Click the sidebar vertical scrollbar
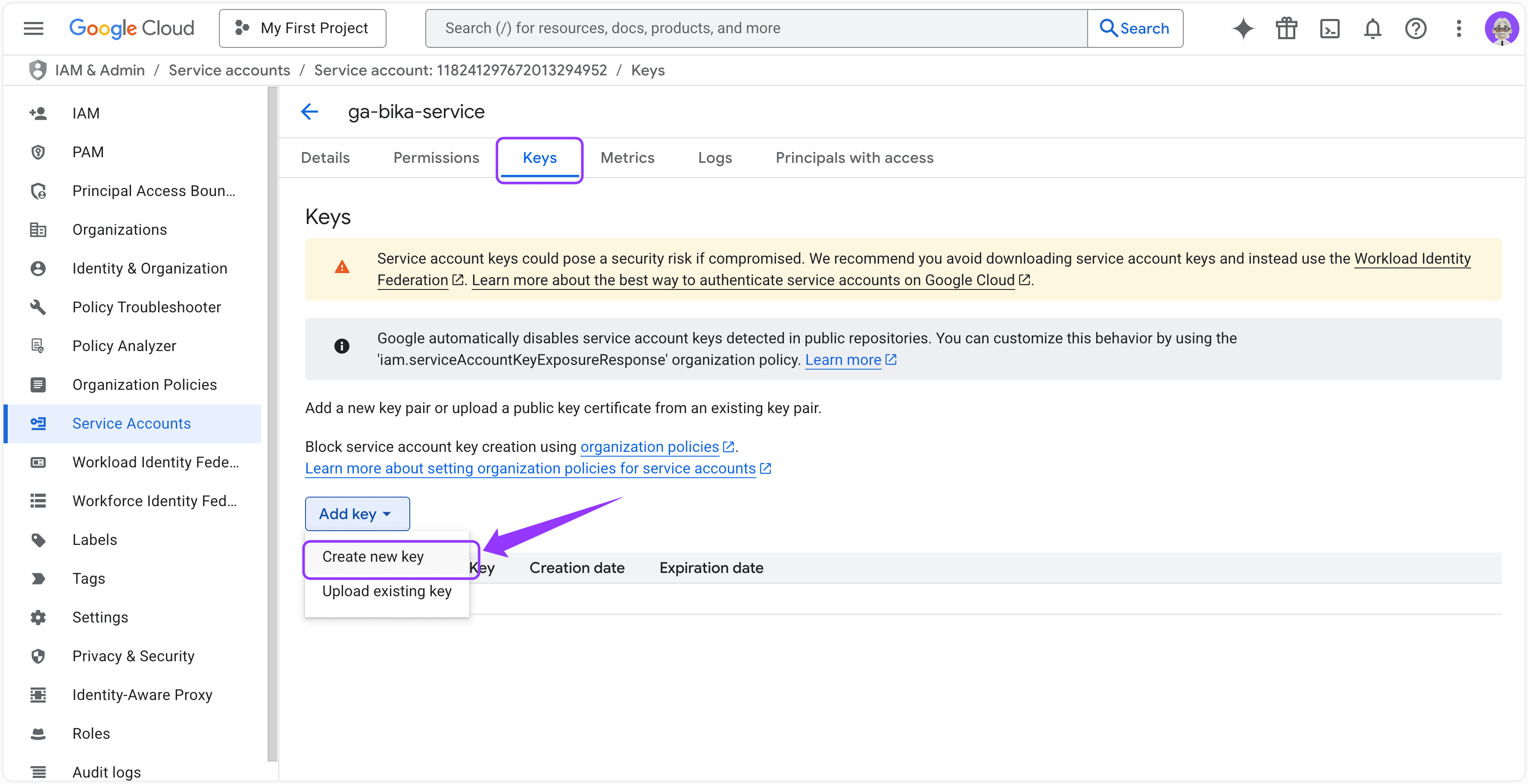The height and width of the screenshot is (784, 1528). (272, 415)
